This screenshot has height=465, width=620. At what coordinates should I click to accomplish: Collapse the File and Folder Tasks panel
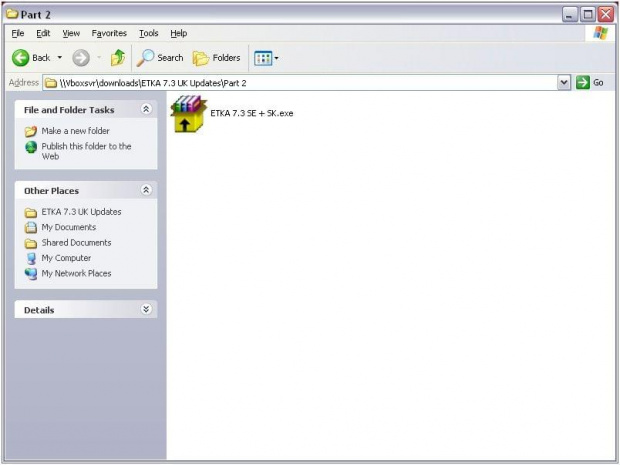pyautogui.click(x=146, y=109)
